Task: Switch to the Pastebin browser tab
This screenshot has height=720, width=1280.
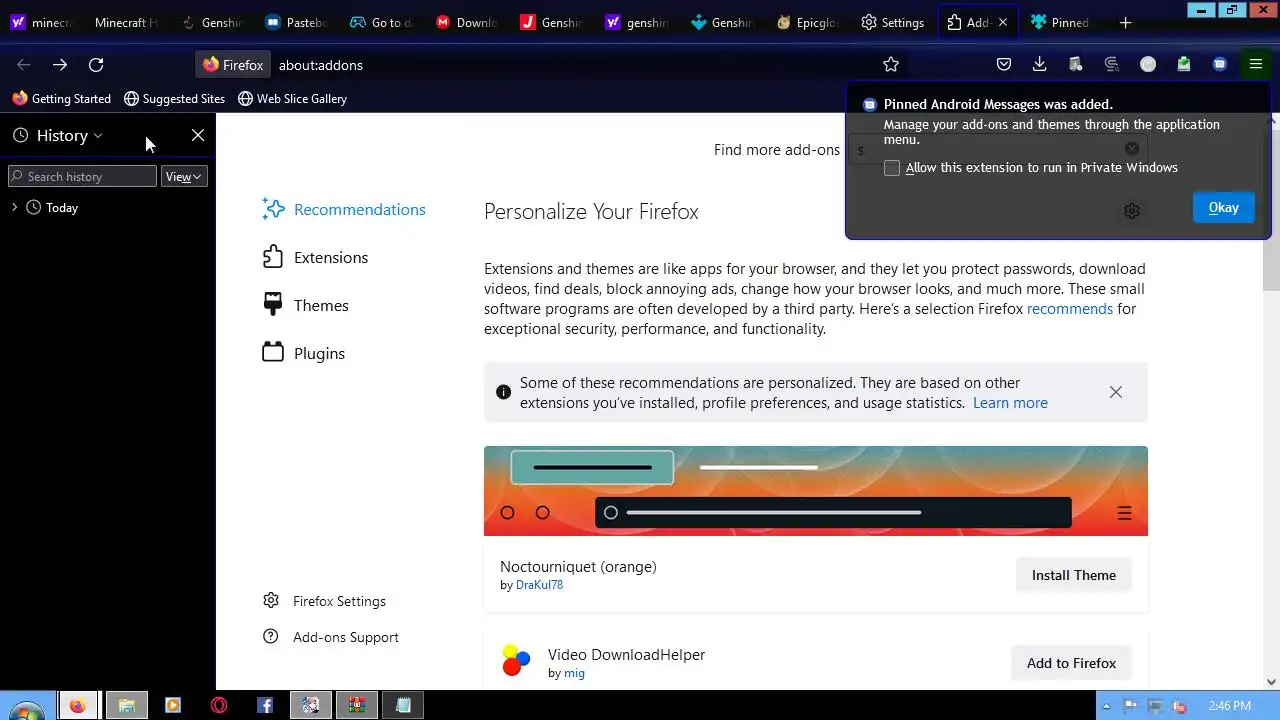Action: [x=297, y=22]
